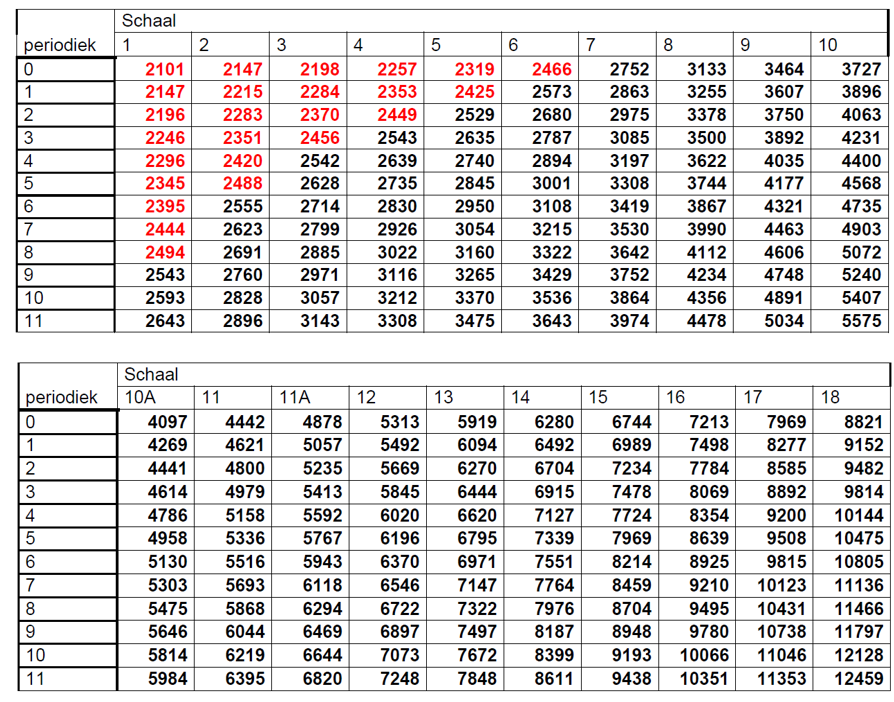Click the 10A column header
The width and height of the screenshot is (894, 702).
(x=140, y=397)
